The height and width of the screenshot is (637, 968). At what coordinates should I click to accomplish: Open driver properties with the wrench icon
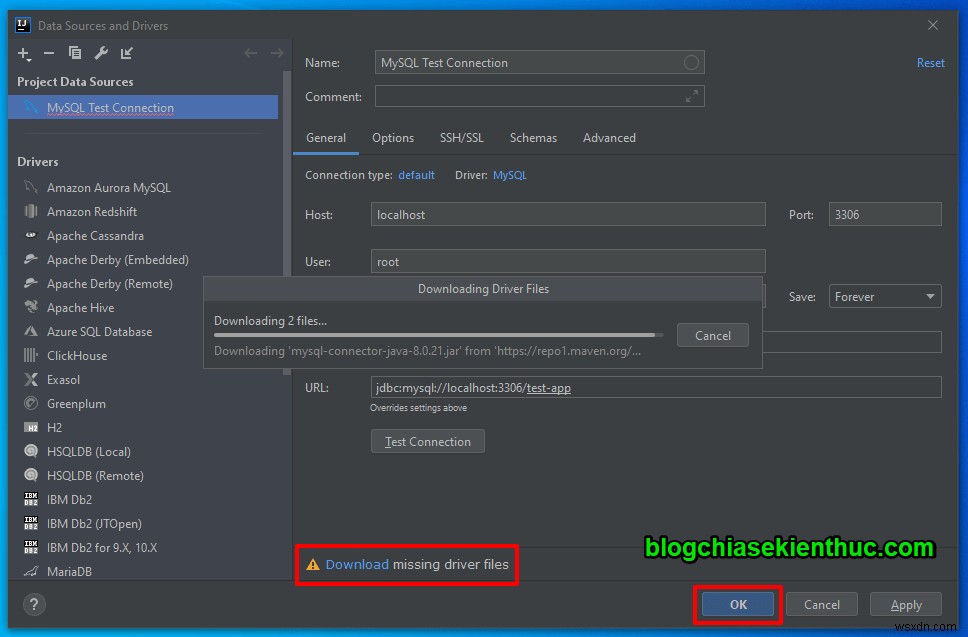point(100,54)
